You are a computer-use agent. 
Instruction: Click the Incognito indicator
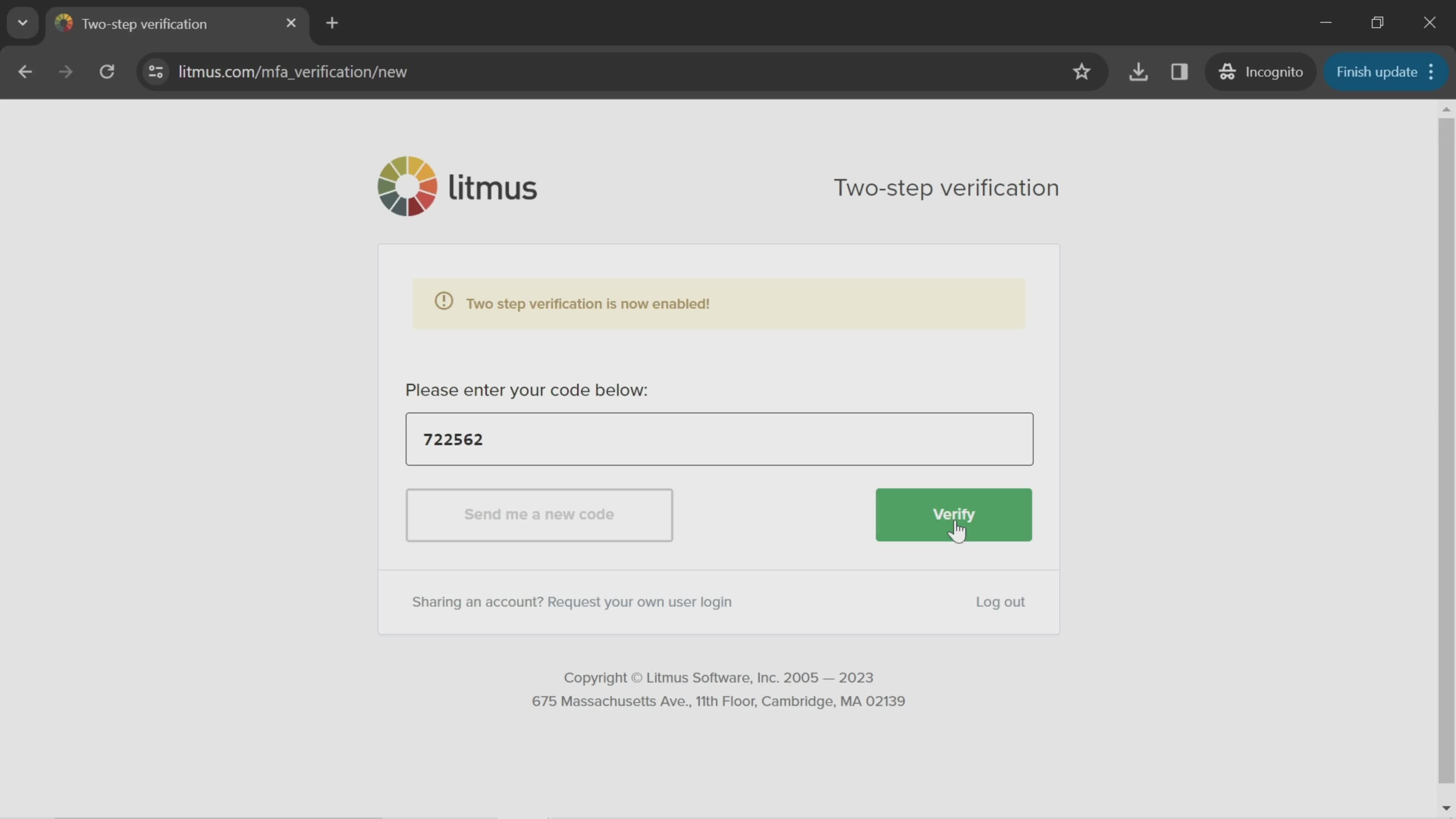1261,72
